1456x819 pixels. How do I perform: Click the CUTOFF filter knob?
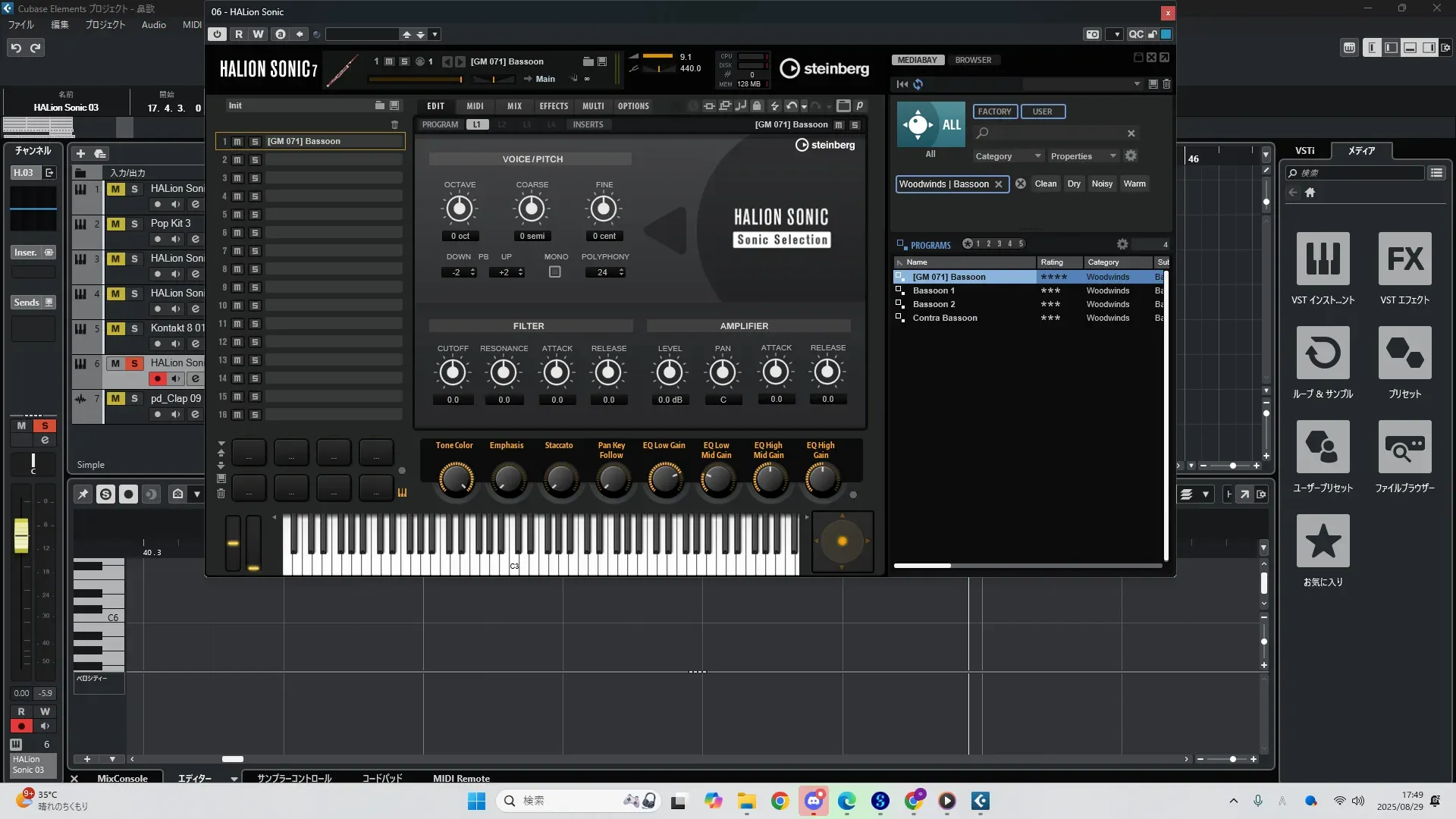point(453,372)
